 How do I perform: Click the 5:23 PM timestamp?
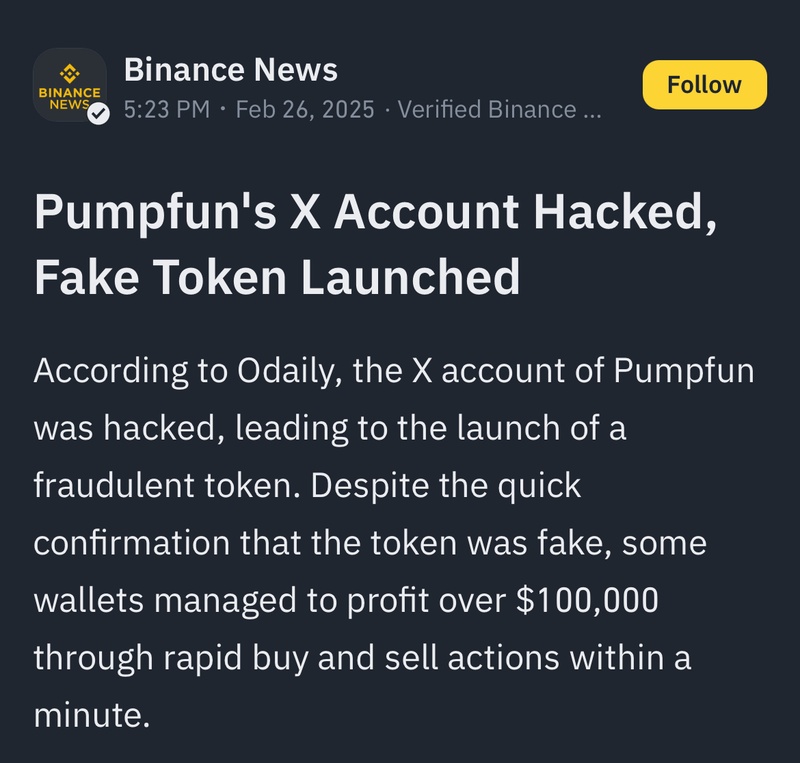coord(167,109)
